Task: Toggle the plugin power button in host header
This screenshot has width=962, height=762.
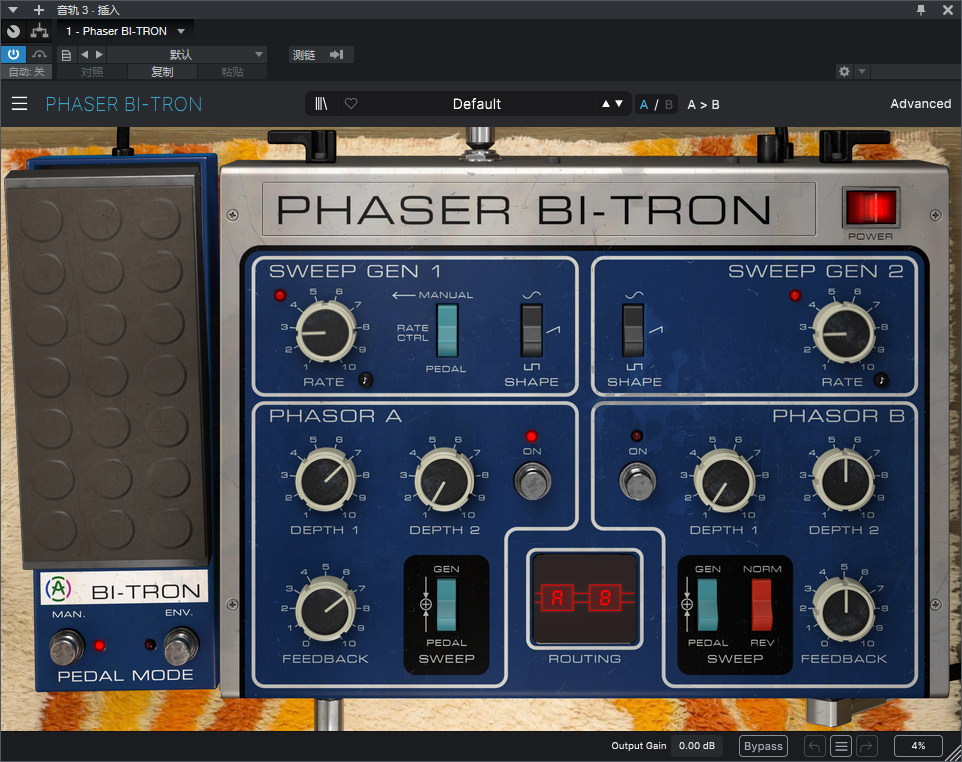Action: click(13, 54)
